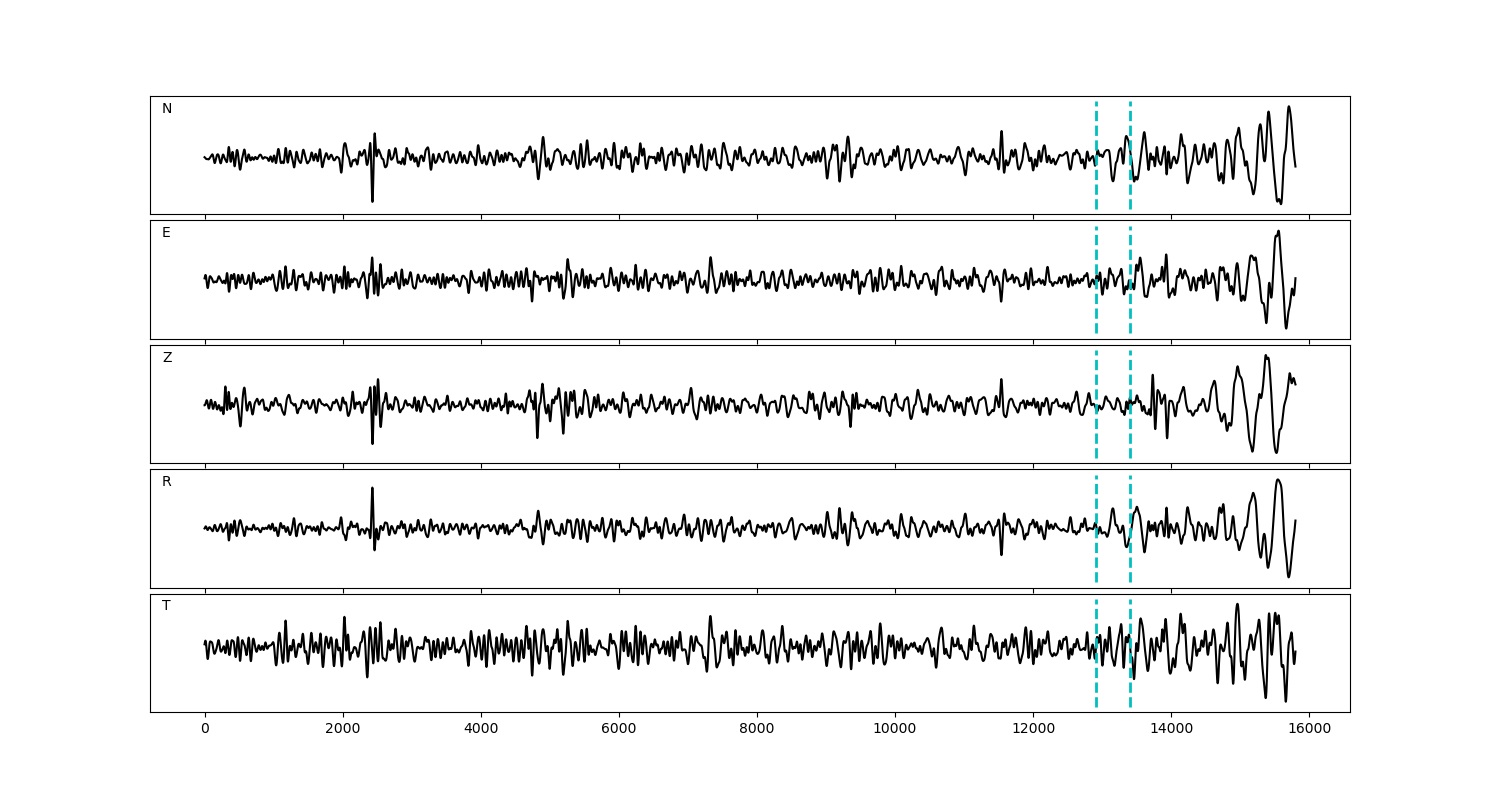This screenshot has width=1500, height=800.
Task: Click the R component label
Action: tap(166, 482)
